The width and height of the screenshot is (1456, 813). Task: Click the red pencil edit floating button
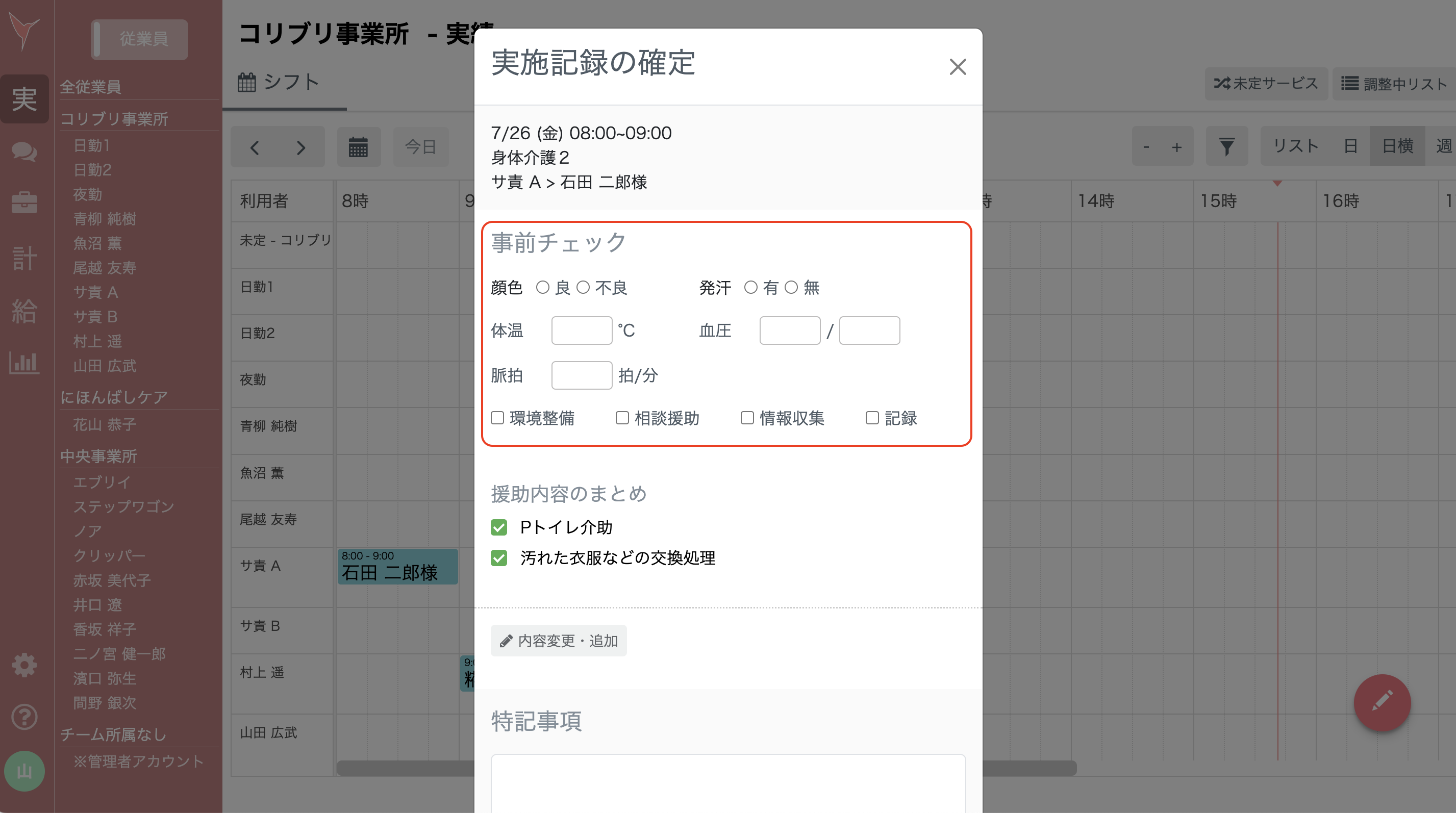[1383, 703]
